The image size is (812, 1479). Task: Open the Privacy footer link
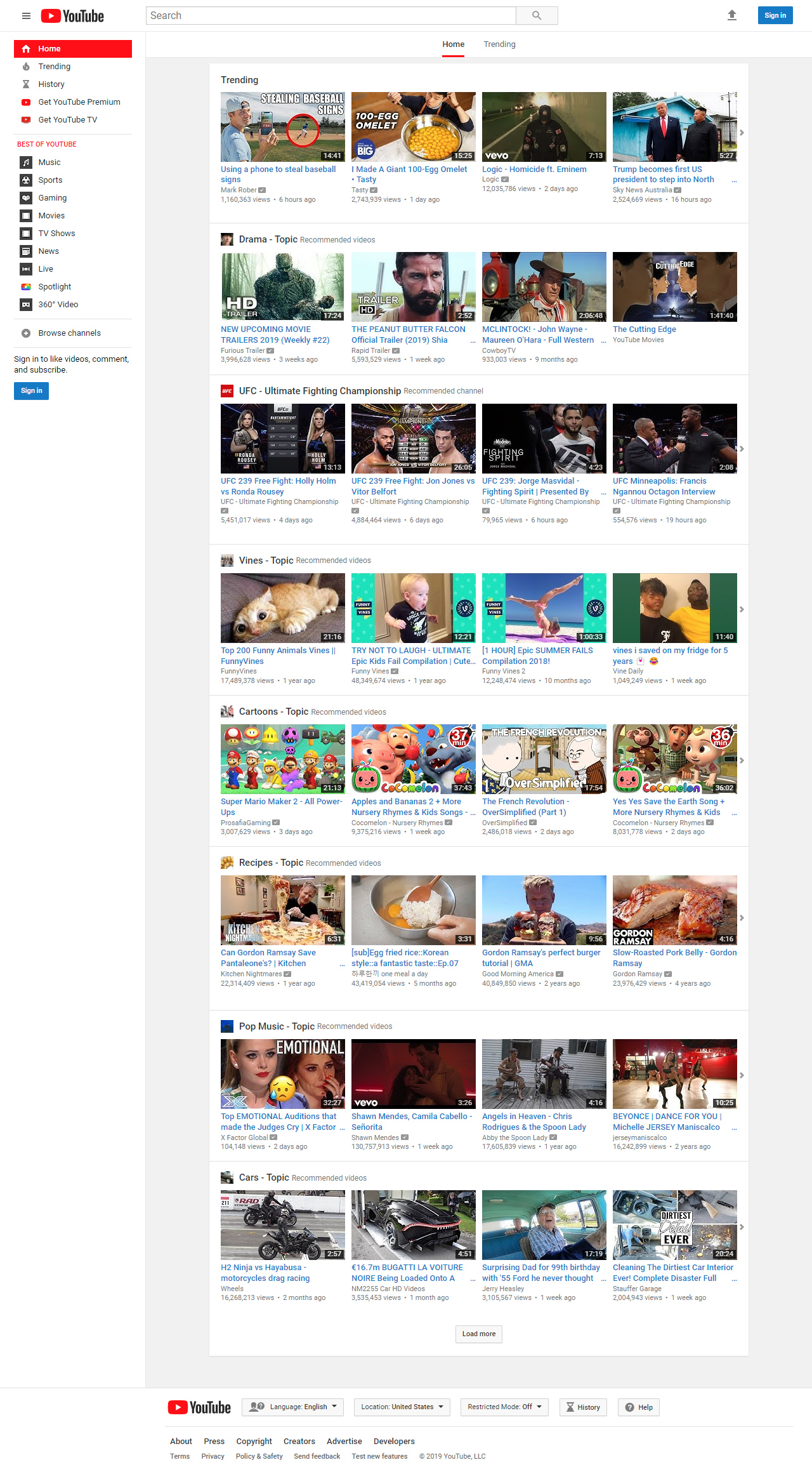[213, 1457]
